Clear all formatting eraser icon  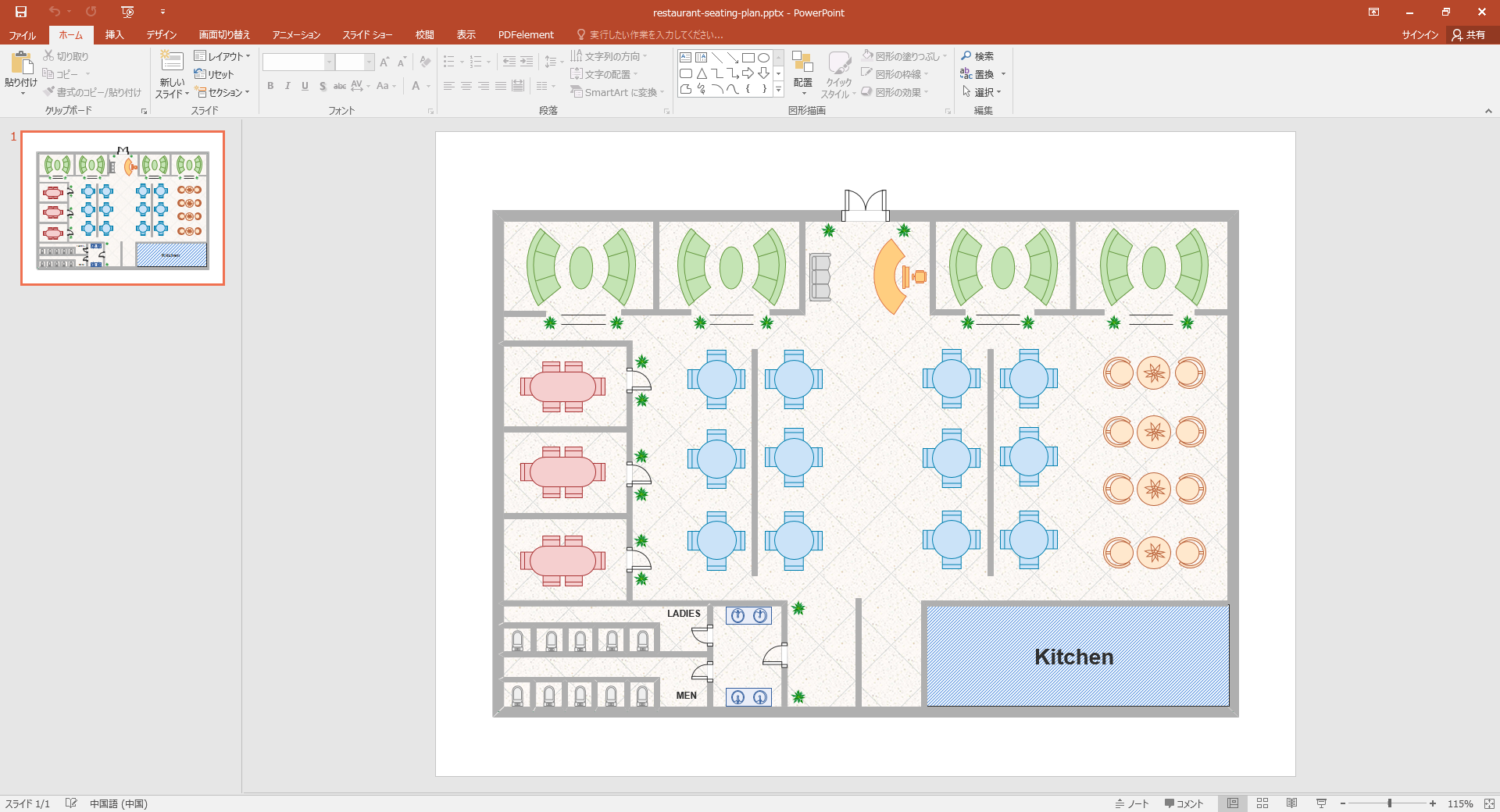pyautogui.click(x=425, y=62)
